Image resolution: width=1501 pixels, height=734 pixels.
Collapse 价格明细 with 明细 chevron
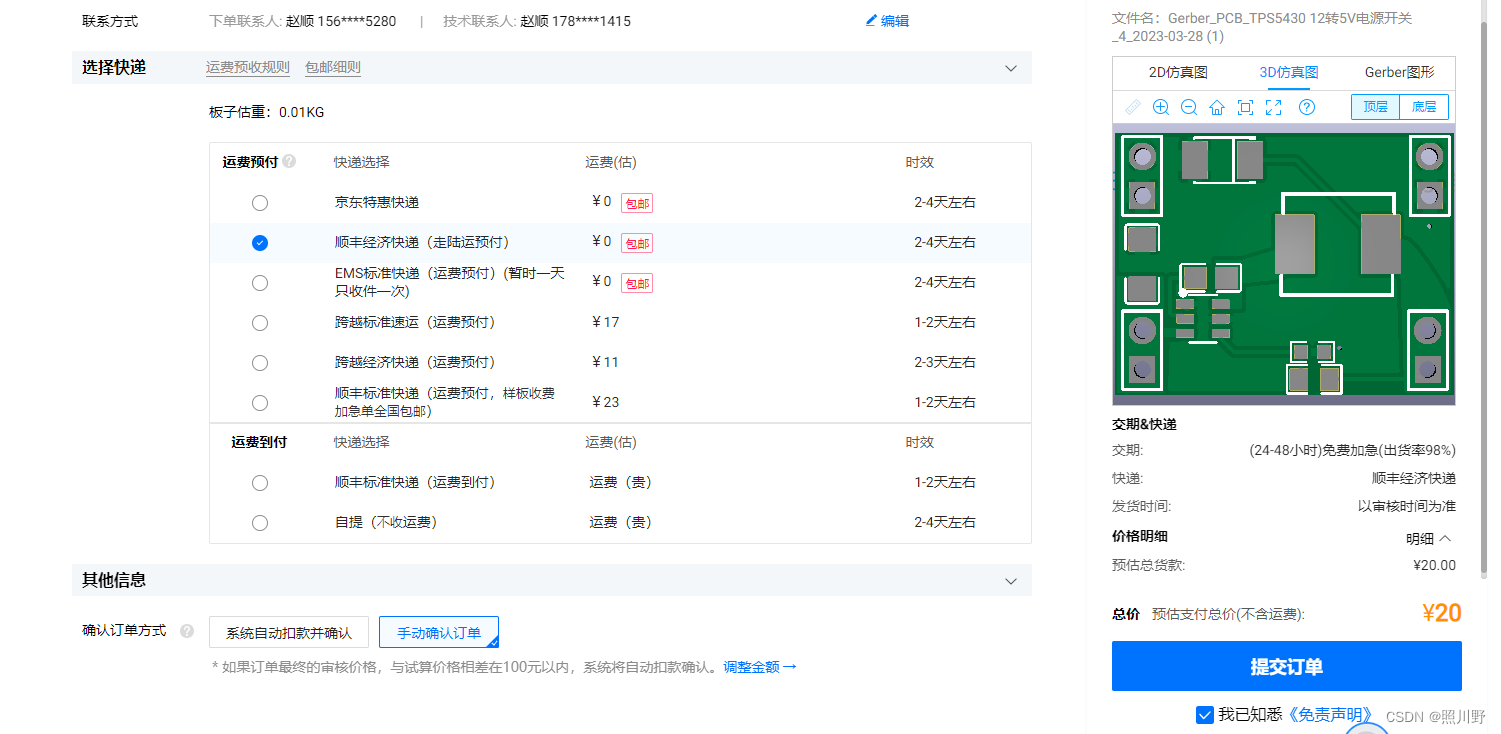1445,538
